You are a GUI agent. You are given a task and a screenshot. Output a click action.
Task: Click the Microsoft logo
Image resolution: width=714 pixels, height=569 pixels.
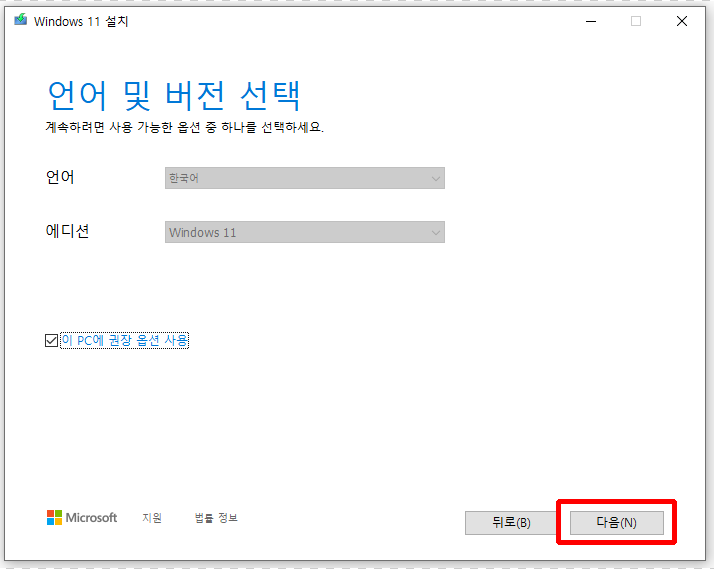pos(82,518)
